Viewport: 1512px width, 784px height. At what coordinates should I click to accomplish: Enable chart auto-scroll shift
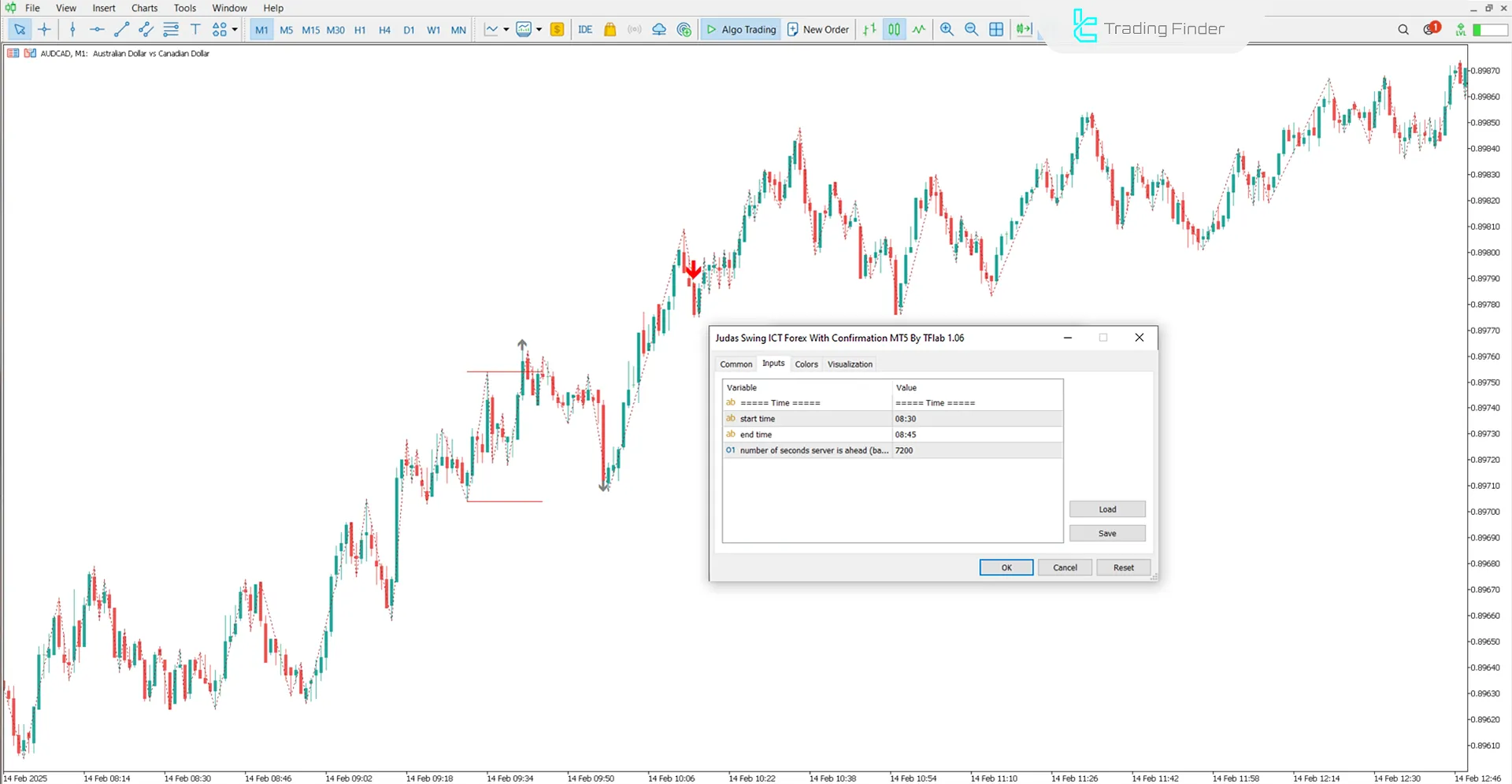tap(1023, 29)
